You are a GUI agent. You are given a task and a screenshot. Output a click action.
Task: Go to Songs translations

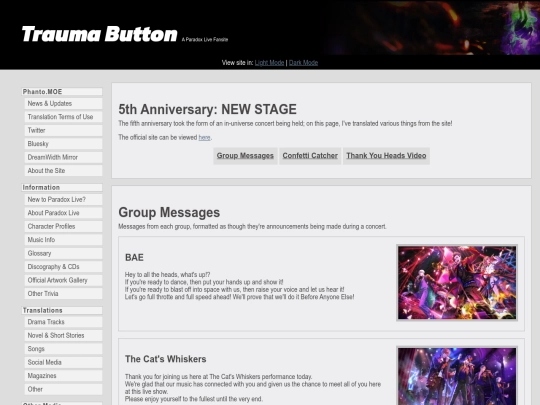point(63,349)
